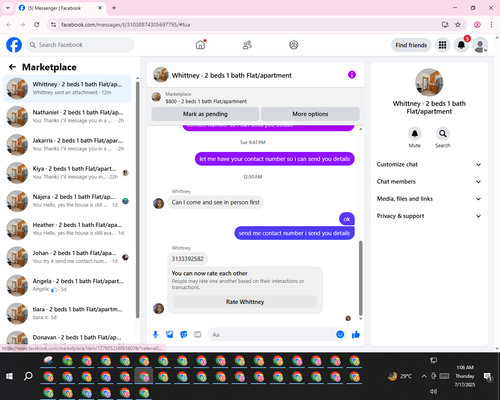This screenshot has height=400, width=500.
Task: Open Chrome three-dot menu
Action: (491, 24)
